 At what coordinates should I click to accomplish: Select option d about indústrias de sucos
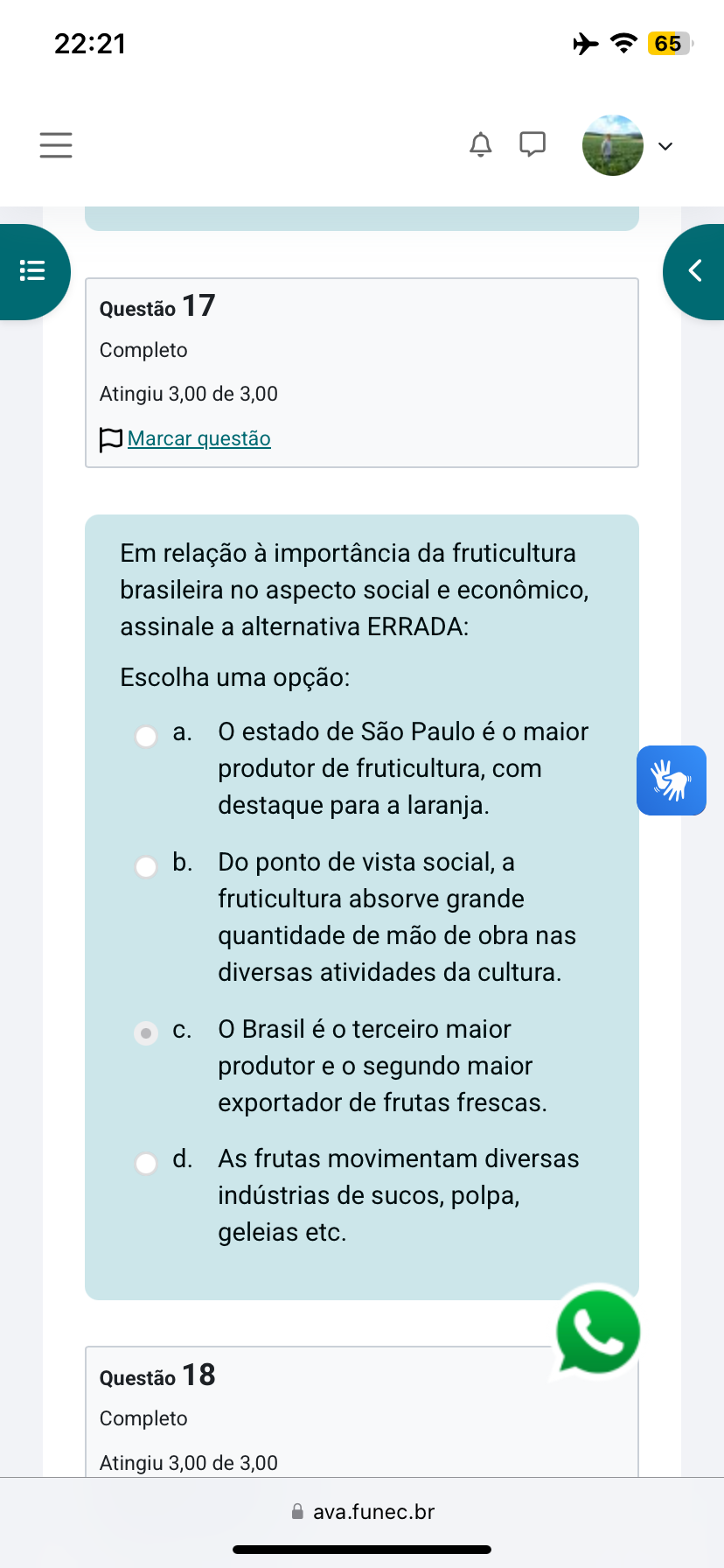click(x=146, y=1164)
